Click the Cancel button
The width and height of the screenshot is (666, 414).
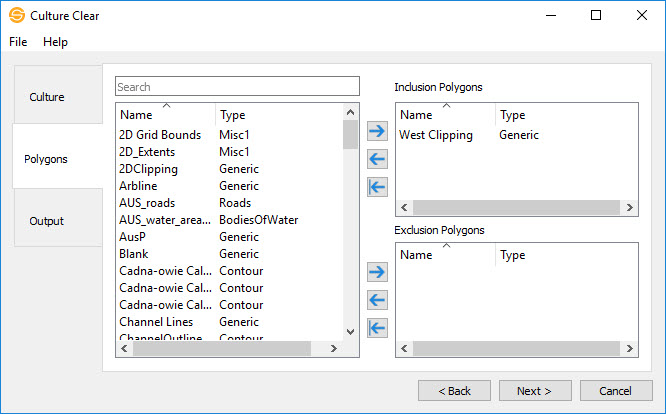click(x=616, y=390)
